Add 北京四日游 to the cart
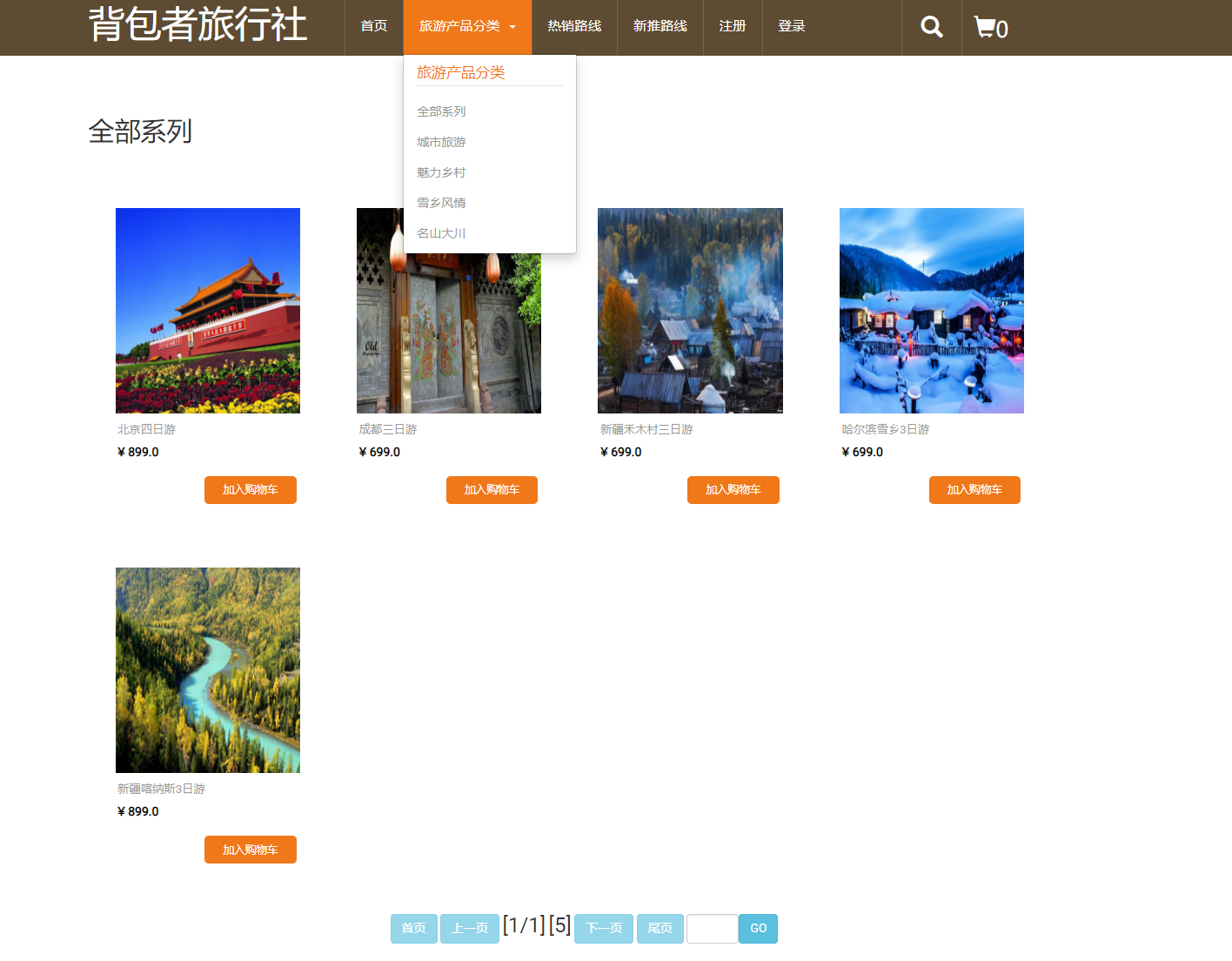The height and width of the screenshot is (961, 1232). tap(250, 490)
